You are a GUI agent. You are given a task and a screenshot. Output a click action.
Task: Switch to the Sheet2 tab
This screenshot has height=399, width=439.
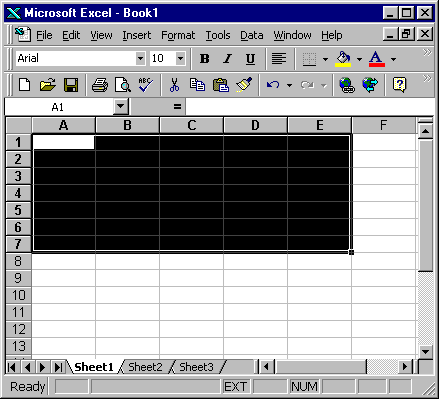pos(145,367)
